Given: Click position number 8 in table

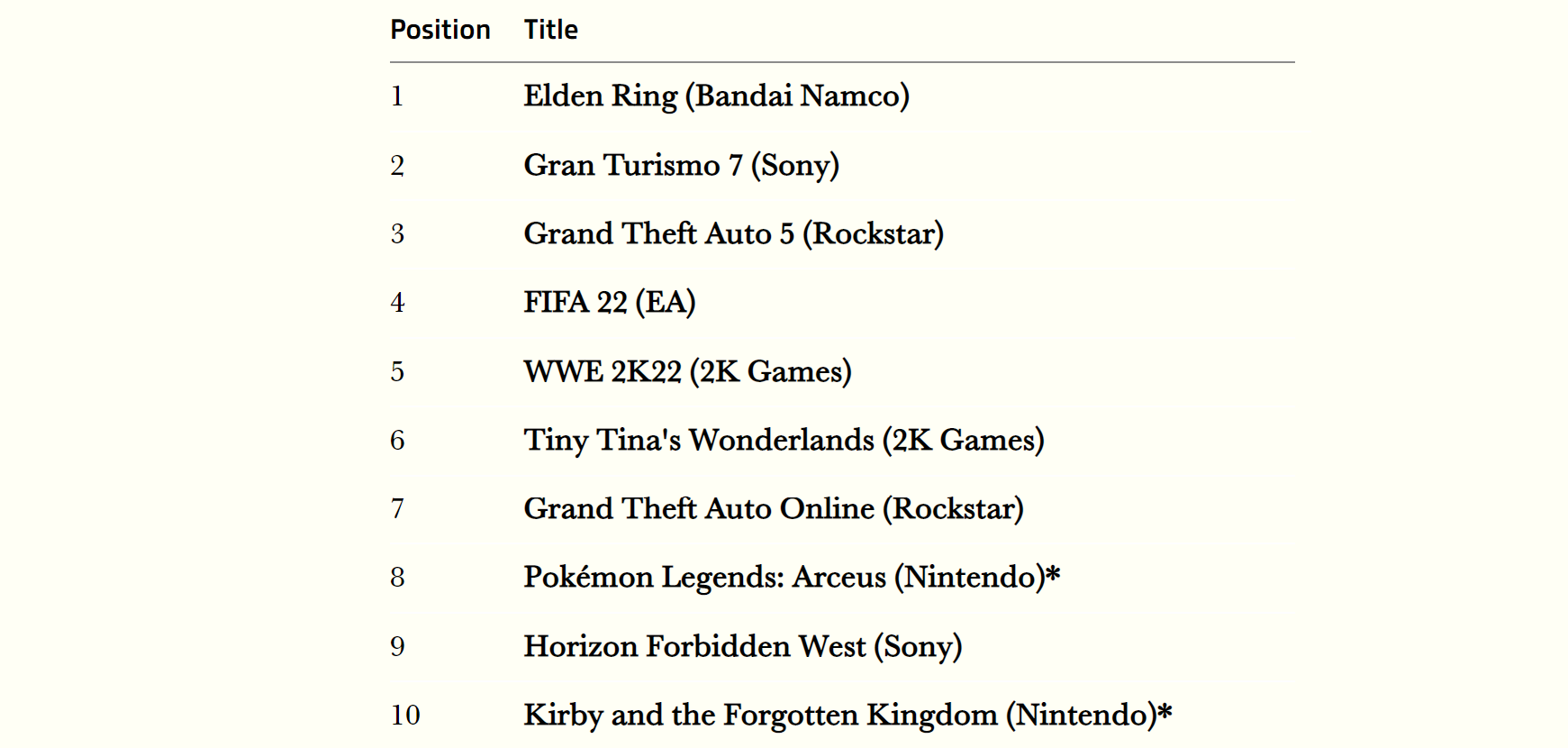Looking at the screenshot, I should point(397,577).
